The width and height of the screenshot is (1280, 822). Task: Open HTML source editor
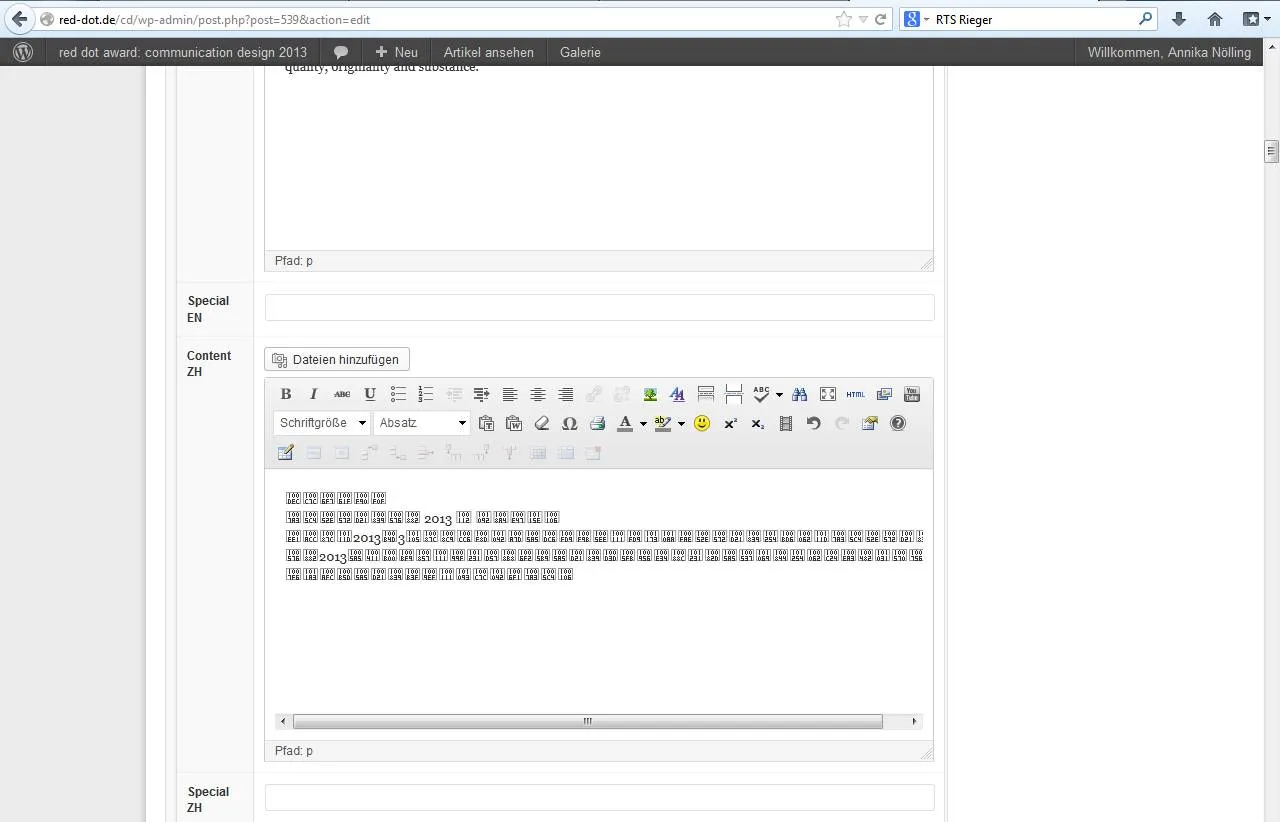(856, 394)
